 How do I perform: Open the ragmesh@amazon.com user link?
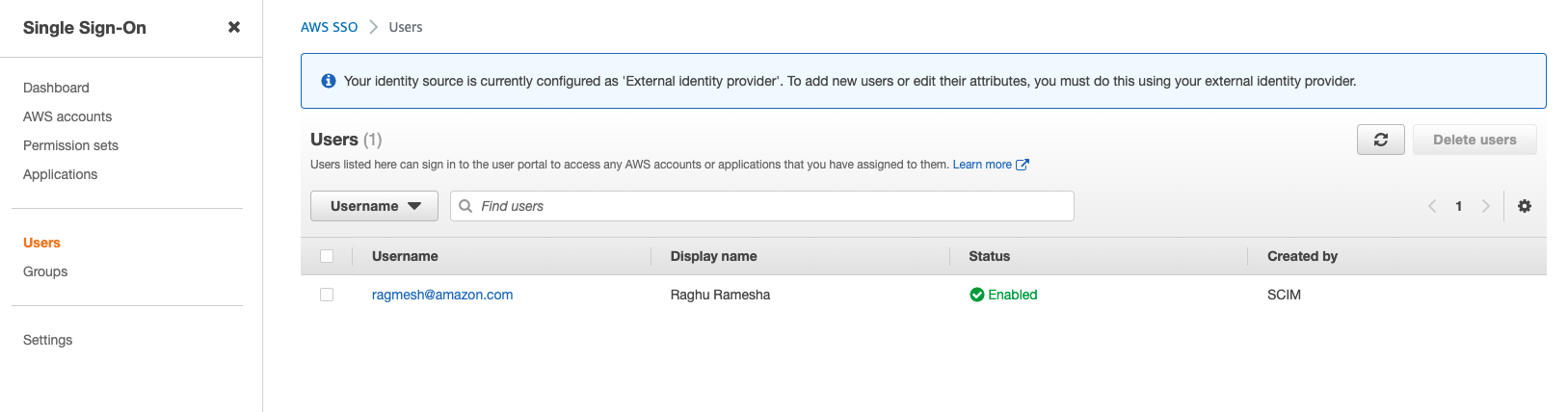pyautogui.click(x=442, y=295)
